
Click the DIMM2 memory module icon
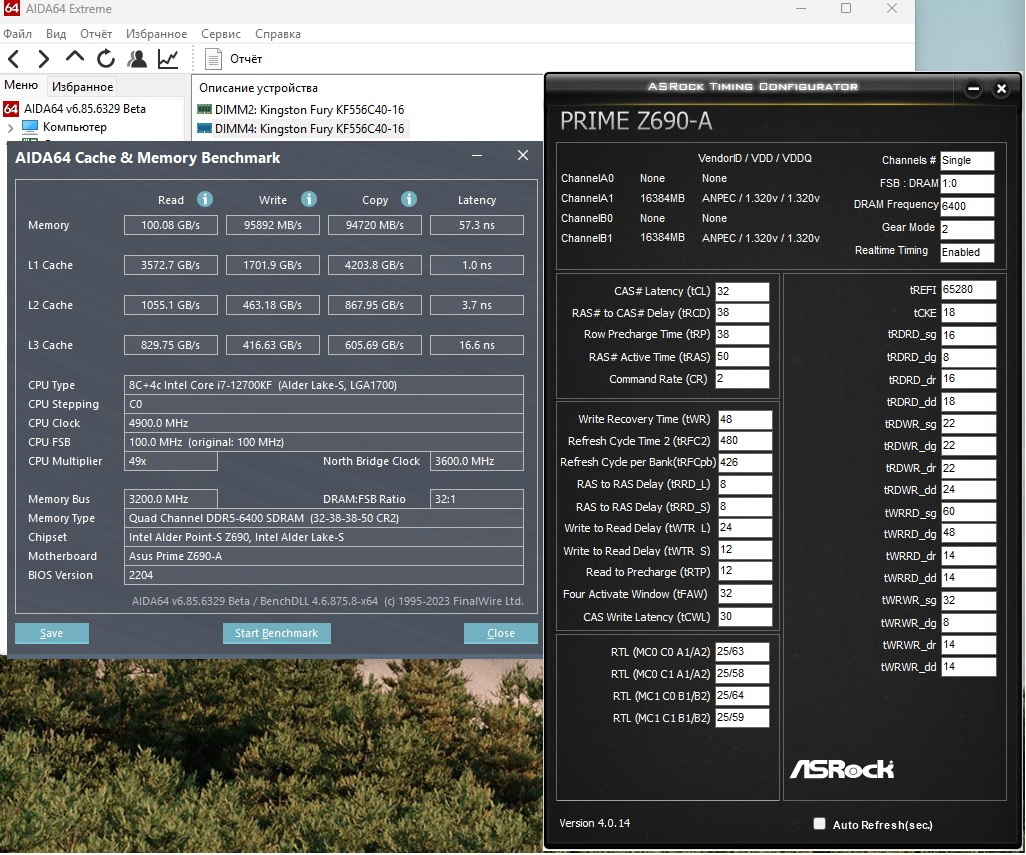click(x=204, y=109)
